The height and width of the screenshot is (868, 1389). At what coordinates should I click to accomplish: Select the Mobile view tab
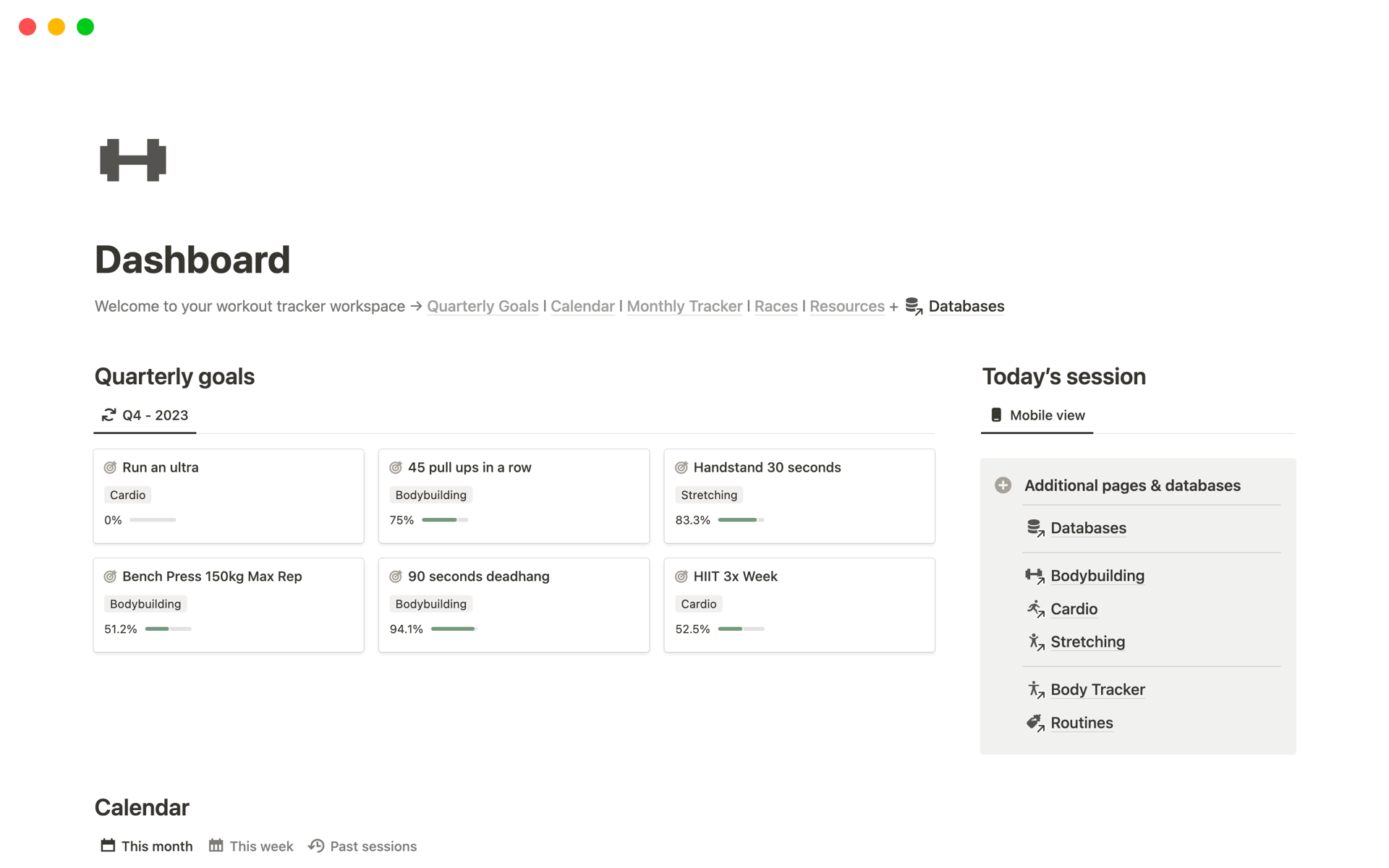pyautogui.click(x=1037, y=415)
